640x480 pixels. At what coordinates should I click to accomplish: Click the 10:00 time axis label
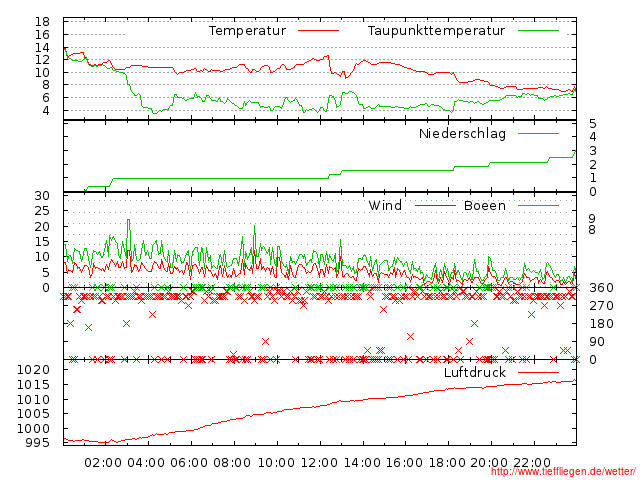click(276, 463)
